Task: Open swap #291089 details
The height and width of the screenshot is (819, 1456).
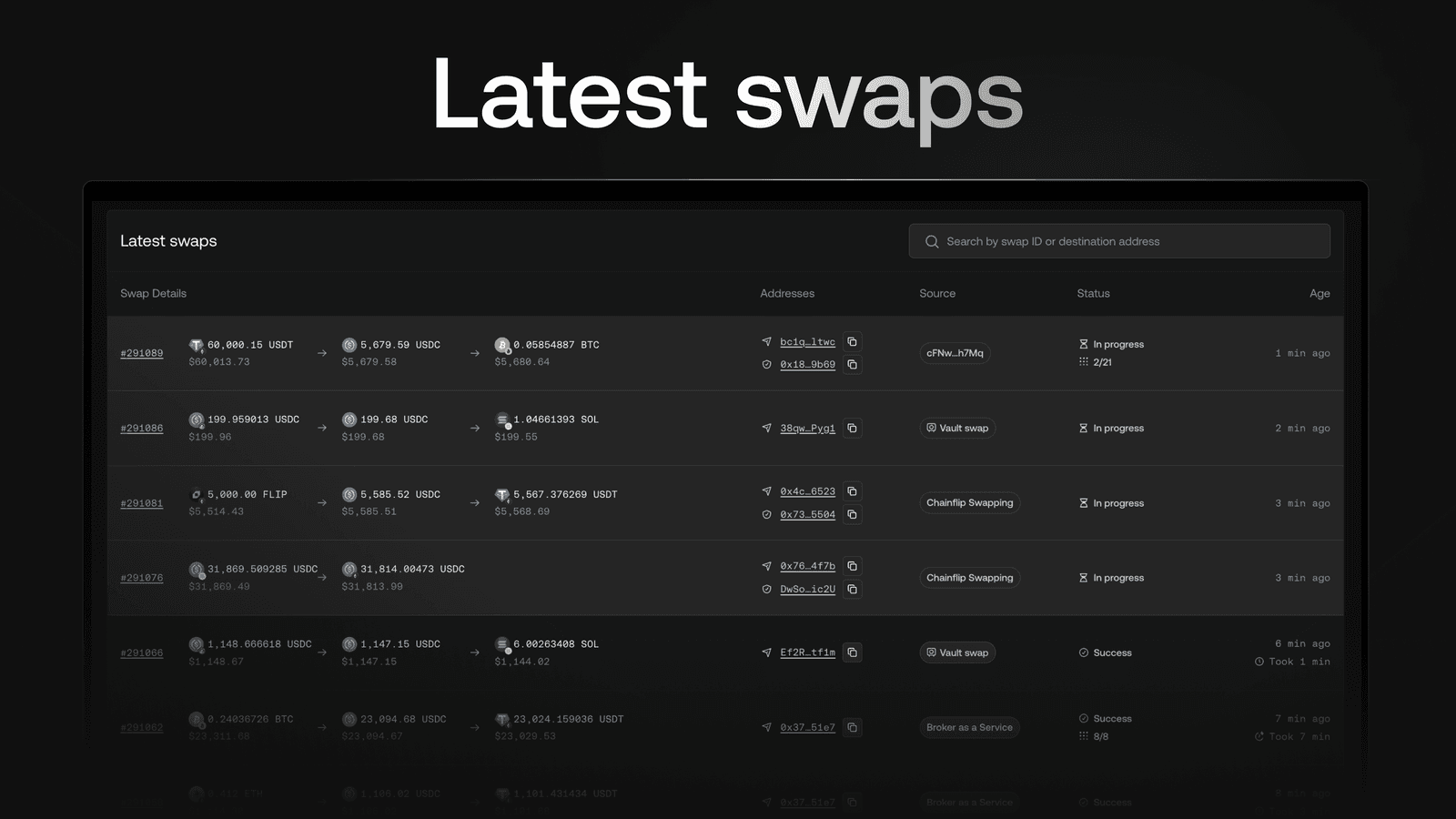Action: 142,353
